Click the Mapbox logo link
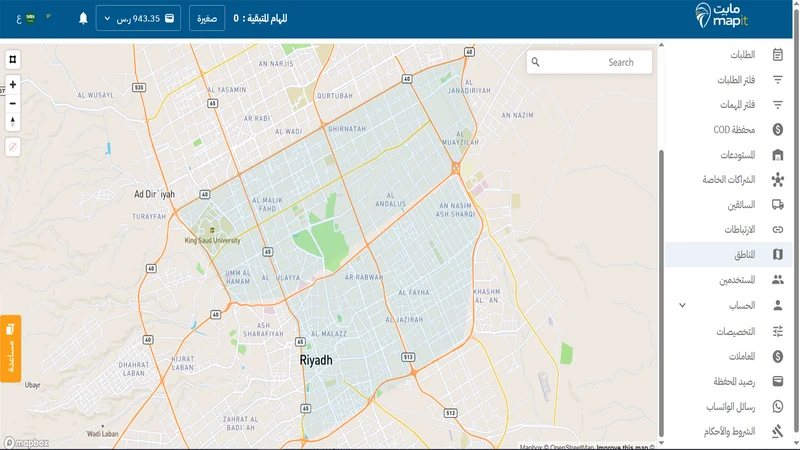 (27, 442)
